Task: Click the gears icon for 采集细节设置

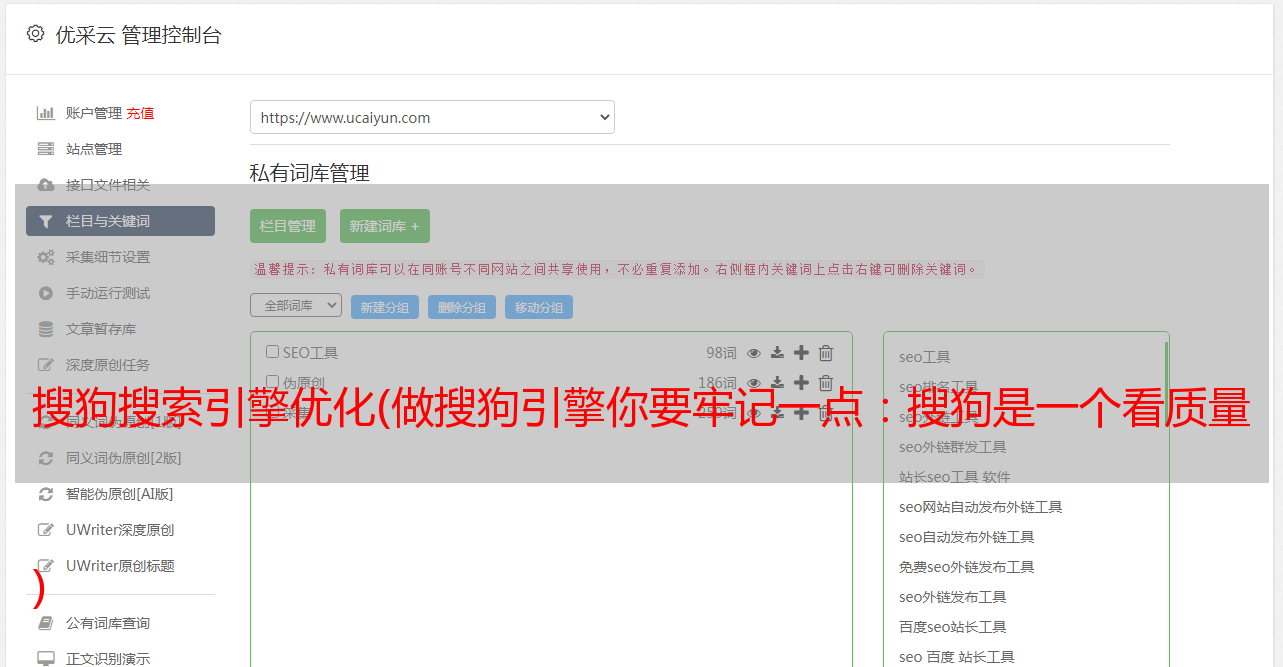Action: point(46,257)
